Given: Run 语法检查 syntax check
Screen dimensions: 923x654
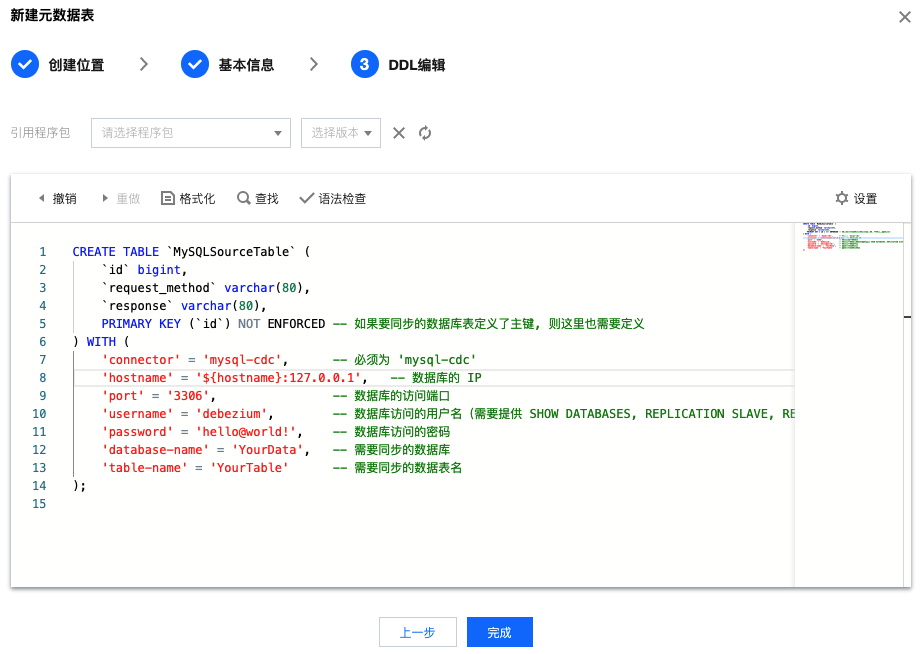Looking at the screenshot, I should (x=333, y=198).
